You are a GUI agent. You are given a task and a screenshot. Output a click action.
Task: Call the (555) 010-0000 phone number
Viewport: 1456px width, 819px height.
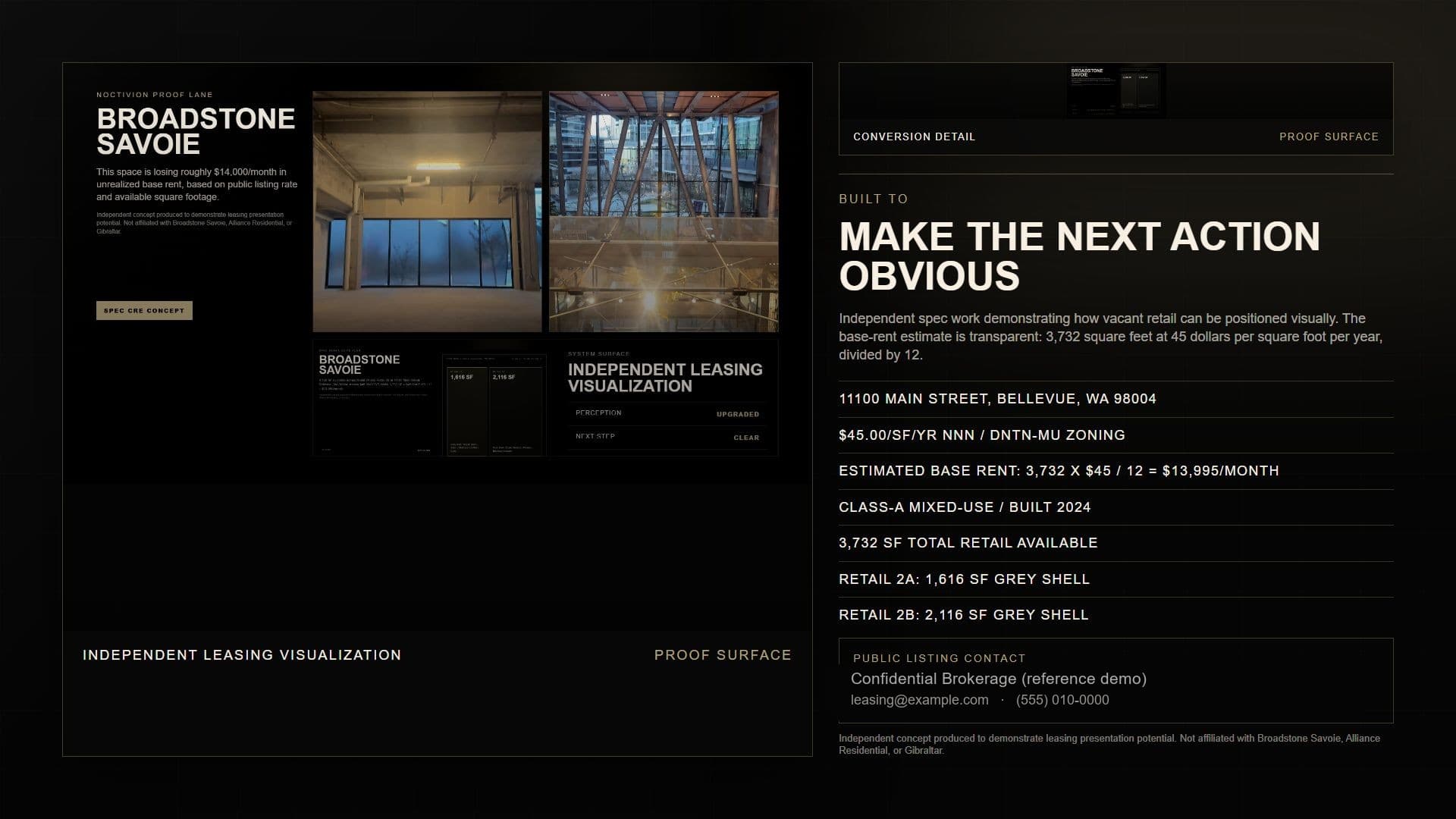point(1062,700)
